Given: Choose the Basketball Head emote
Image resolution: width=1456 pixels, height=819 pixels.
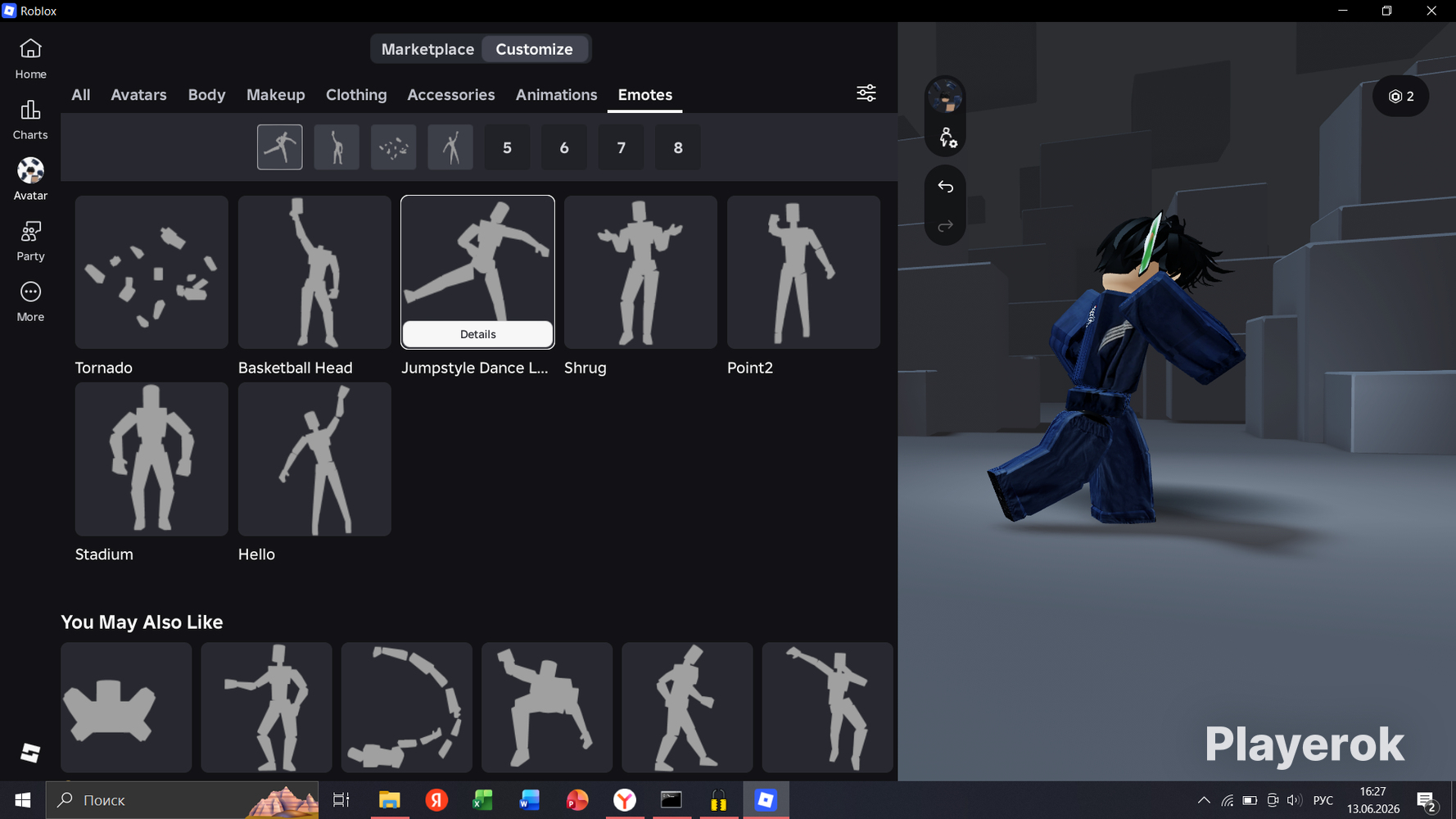Looking at the screenshot, I should [x=314, y=272].
